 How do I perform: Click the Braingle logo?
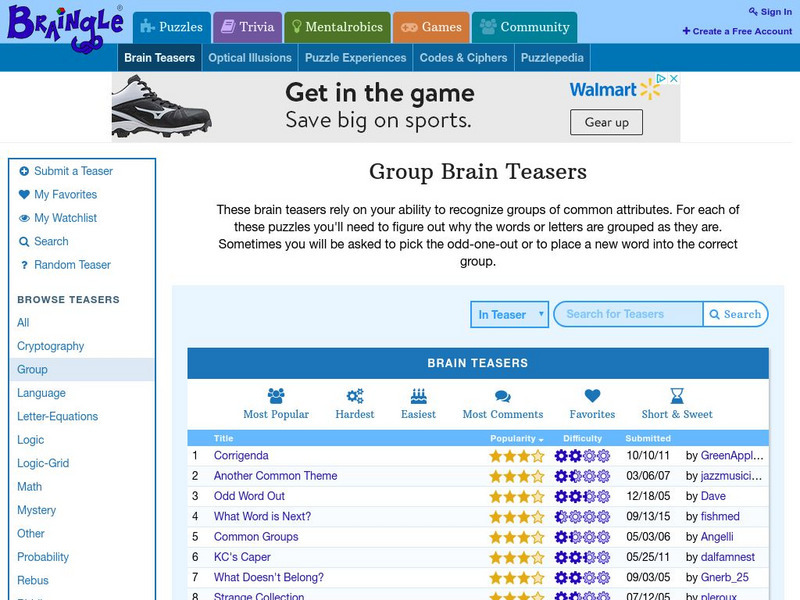[64, 24]
